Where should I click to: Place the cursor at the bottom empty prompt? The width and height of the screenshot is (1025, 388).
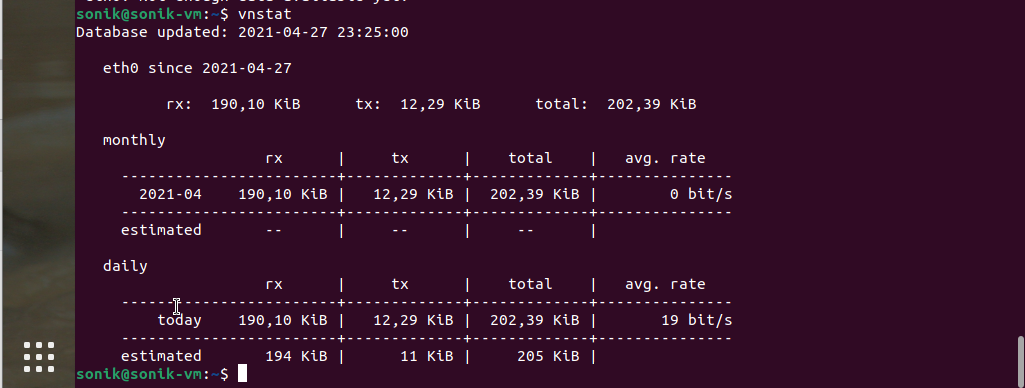click(243, 374)
